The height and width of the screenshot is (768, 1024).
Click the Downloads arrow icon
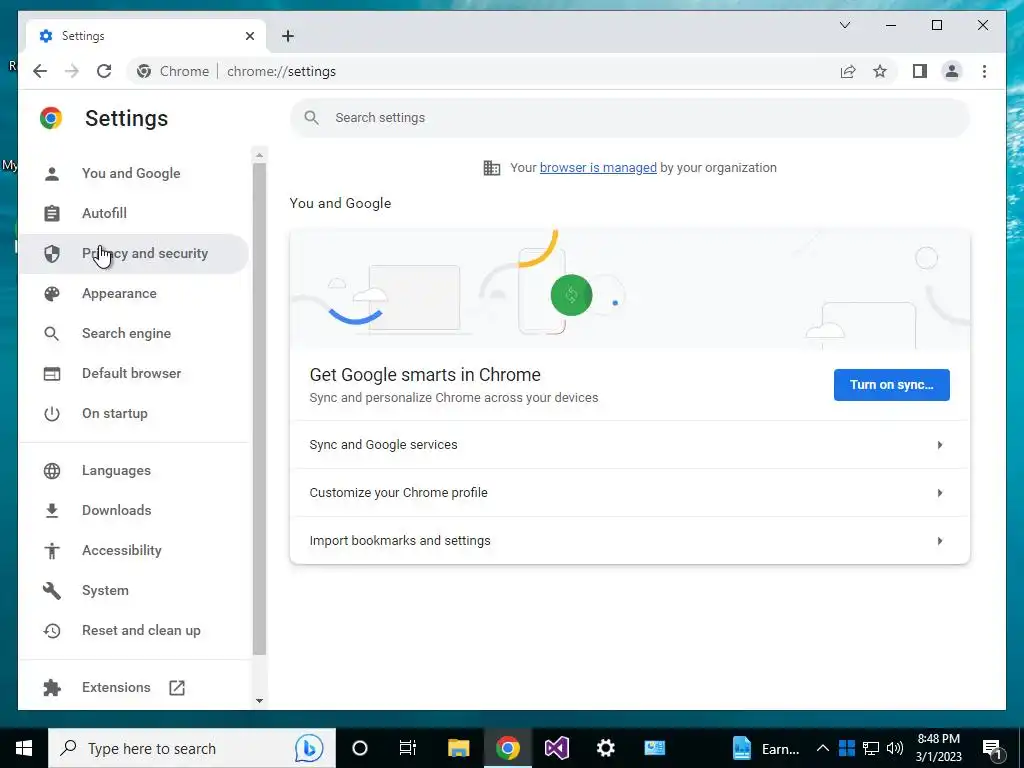pos(52,511)
